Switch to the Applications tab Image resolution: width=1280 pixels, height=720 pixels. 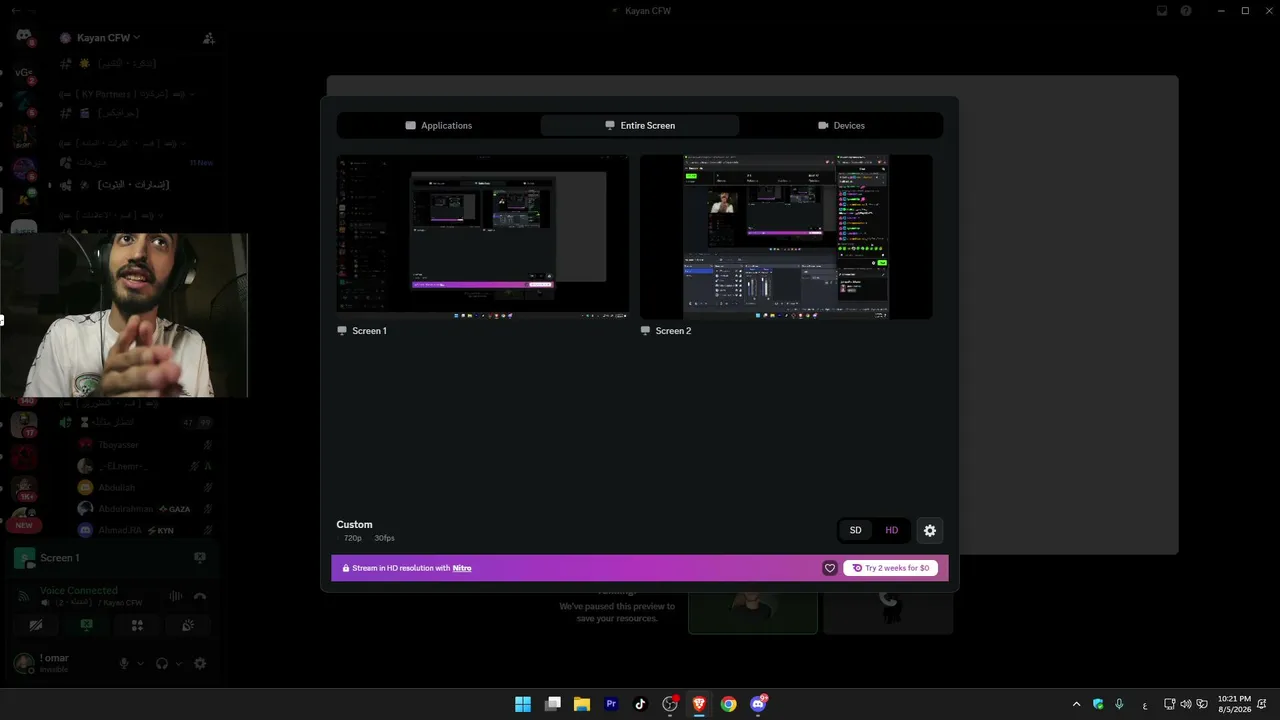[439, 125]
